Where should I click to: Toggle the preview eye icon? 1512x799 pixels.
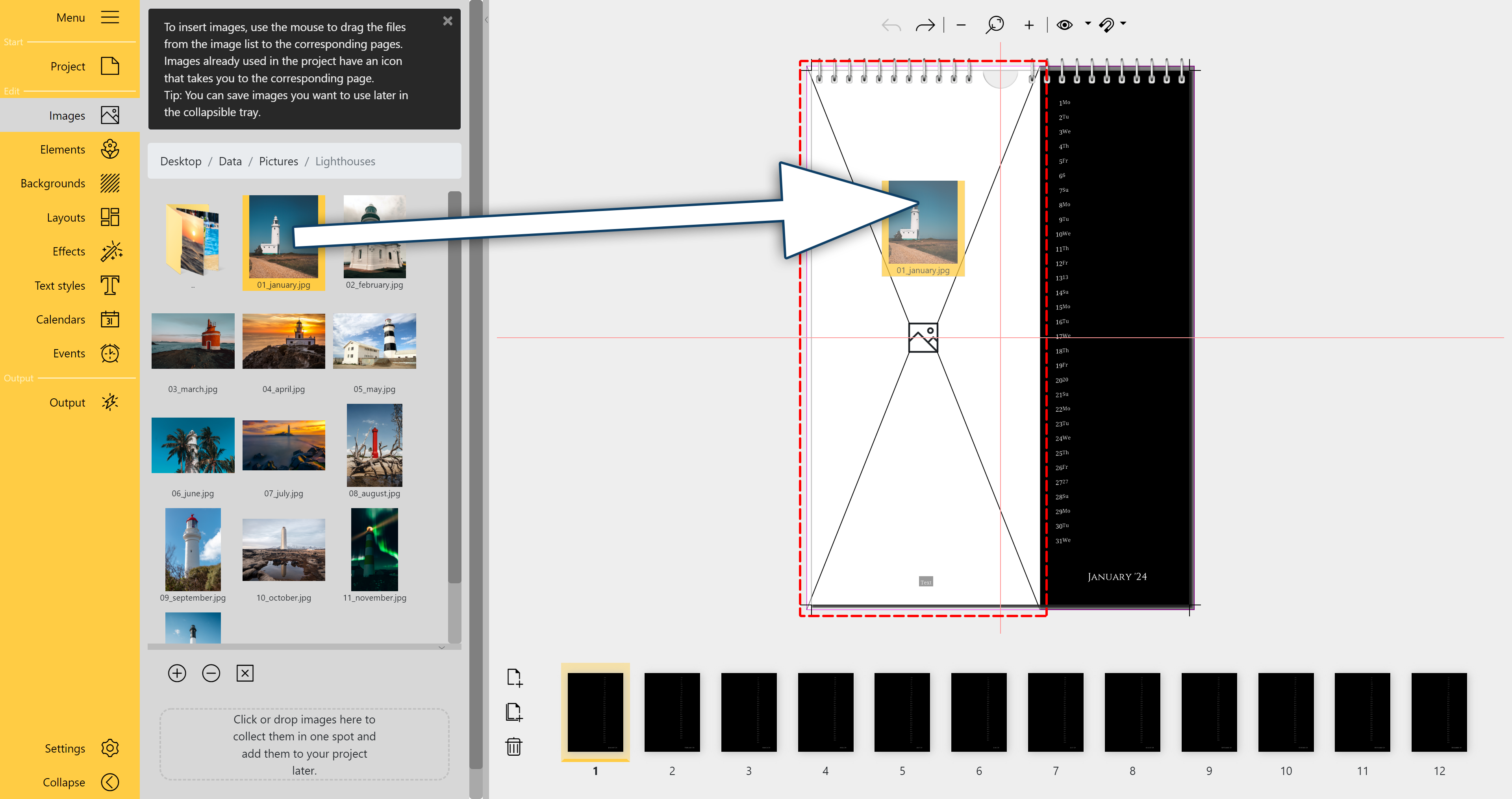click(1064, 25)
